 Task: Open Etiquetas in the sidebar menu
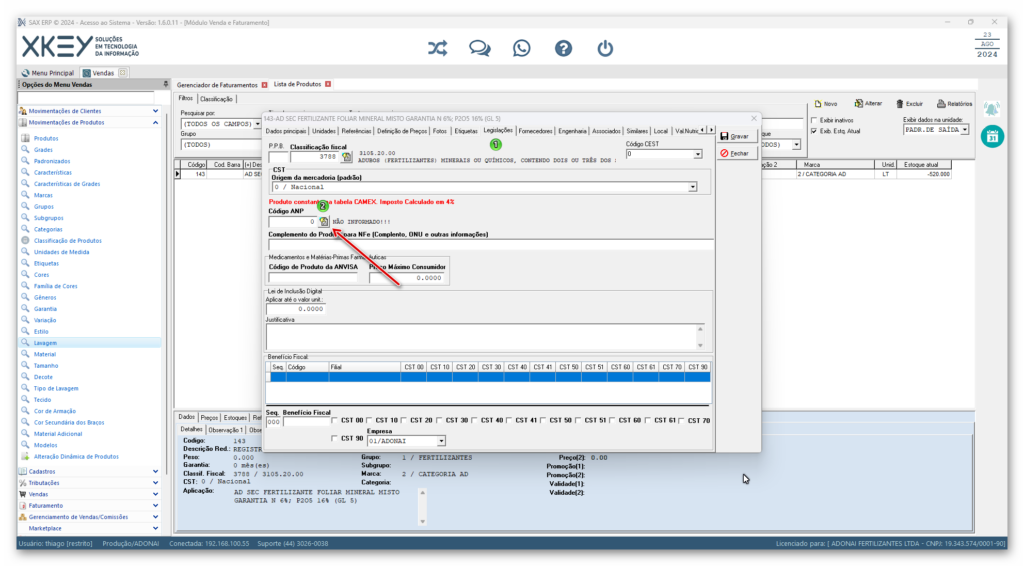tap(46, 264)
